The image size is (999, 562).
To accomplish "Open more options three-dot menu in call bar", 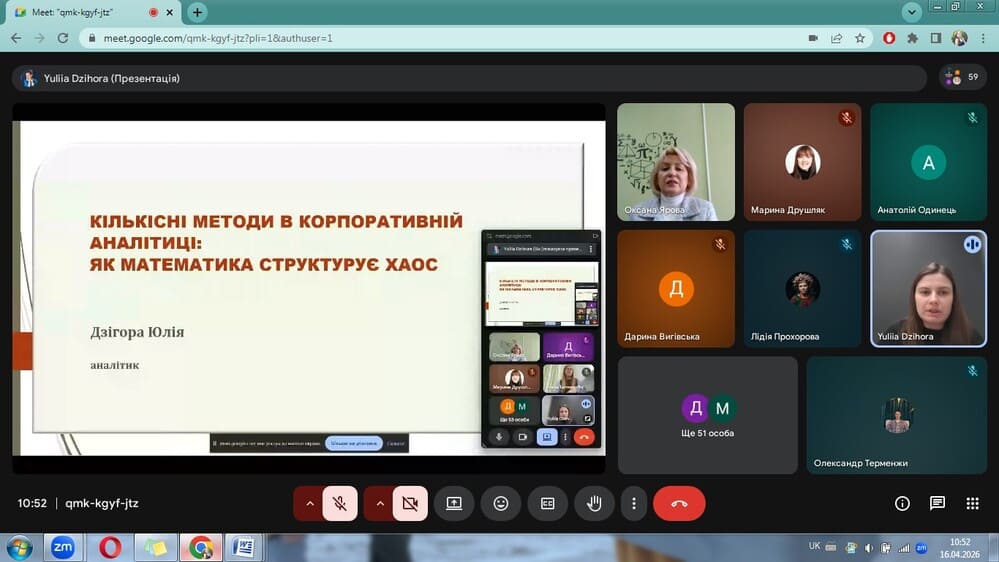I will pyautogui.click(x=633, y=504).
